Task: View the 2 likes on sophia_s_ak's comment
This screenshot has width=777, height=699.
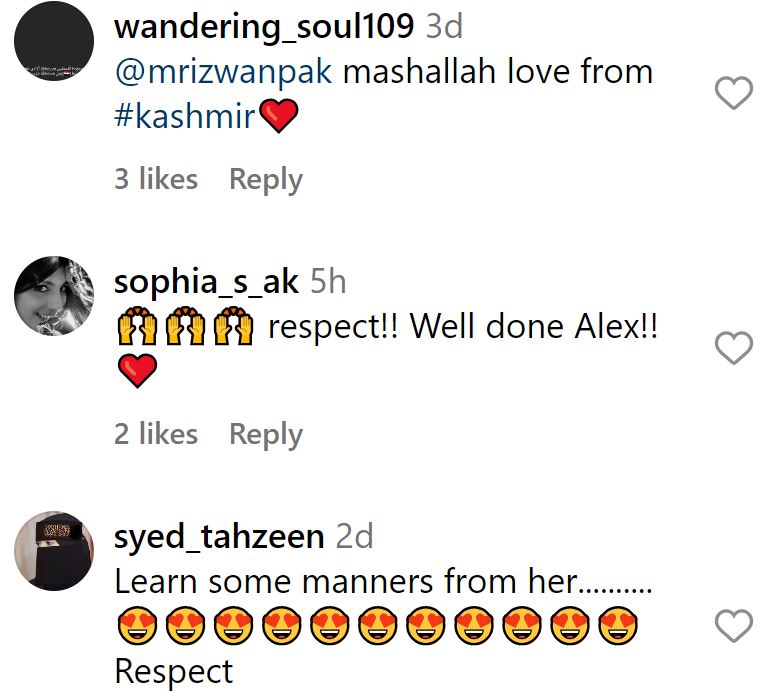Action: (156, 434)
